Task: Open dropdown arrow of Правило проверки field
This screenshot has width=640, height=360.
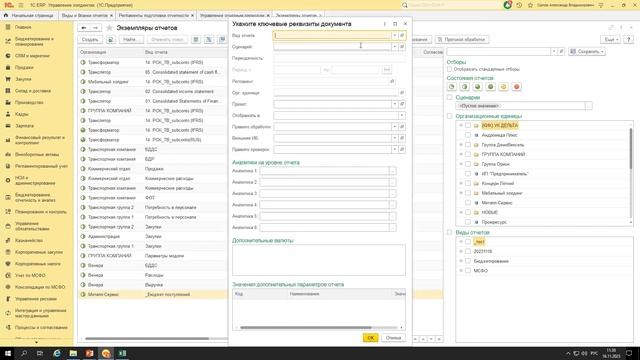Action: coord(395,149)
